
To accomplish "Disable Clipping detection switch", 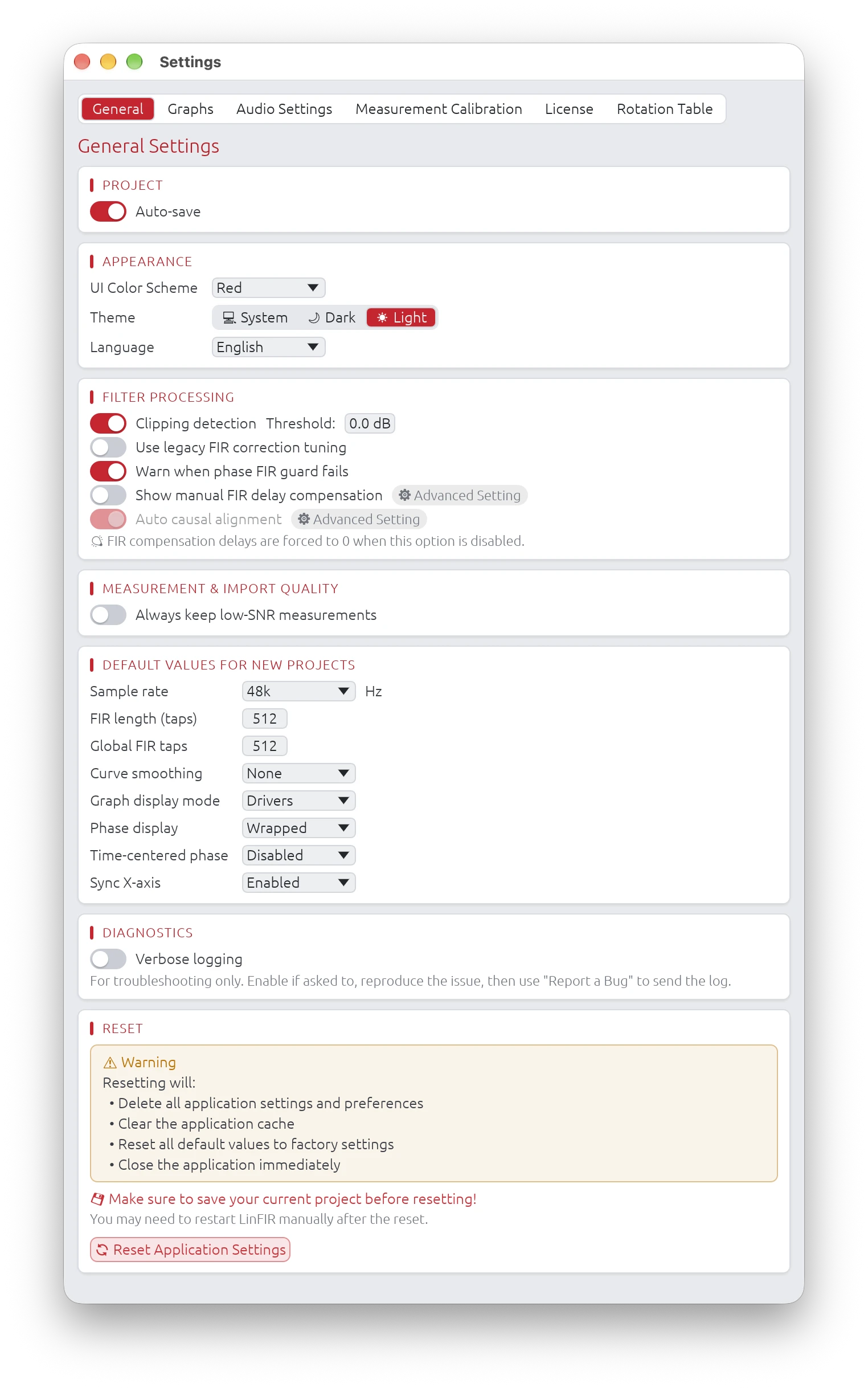I will [108, 423].
